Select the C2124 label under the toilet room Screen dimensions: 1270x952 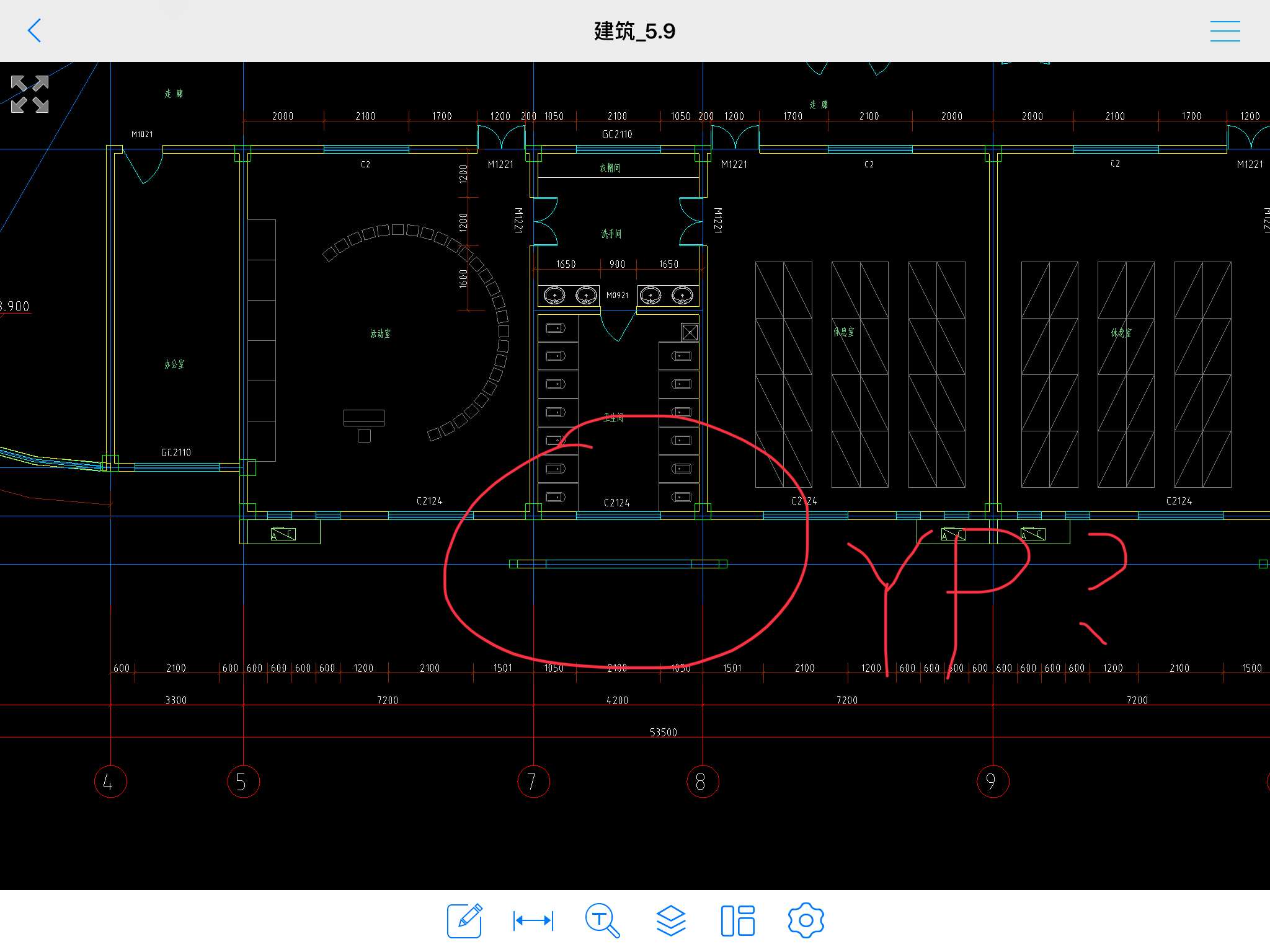[617, 503]
